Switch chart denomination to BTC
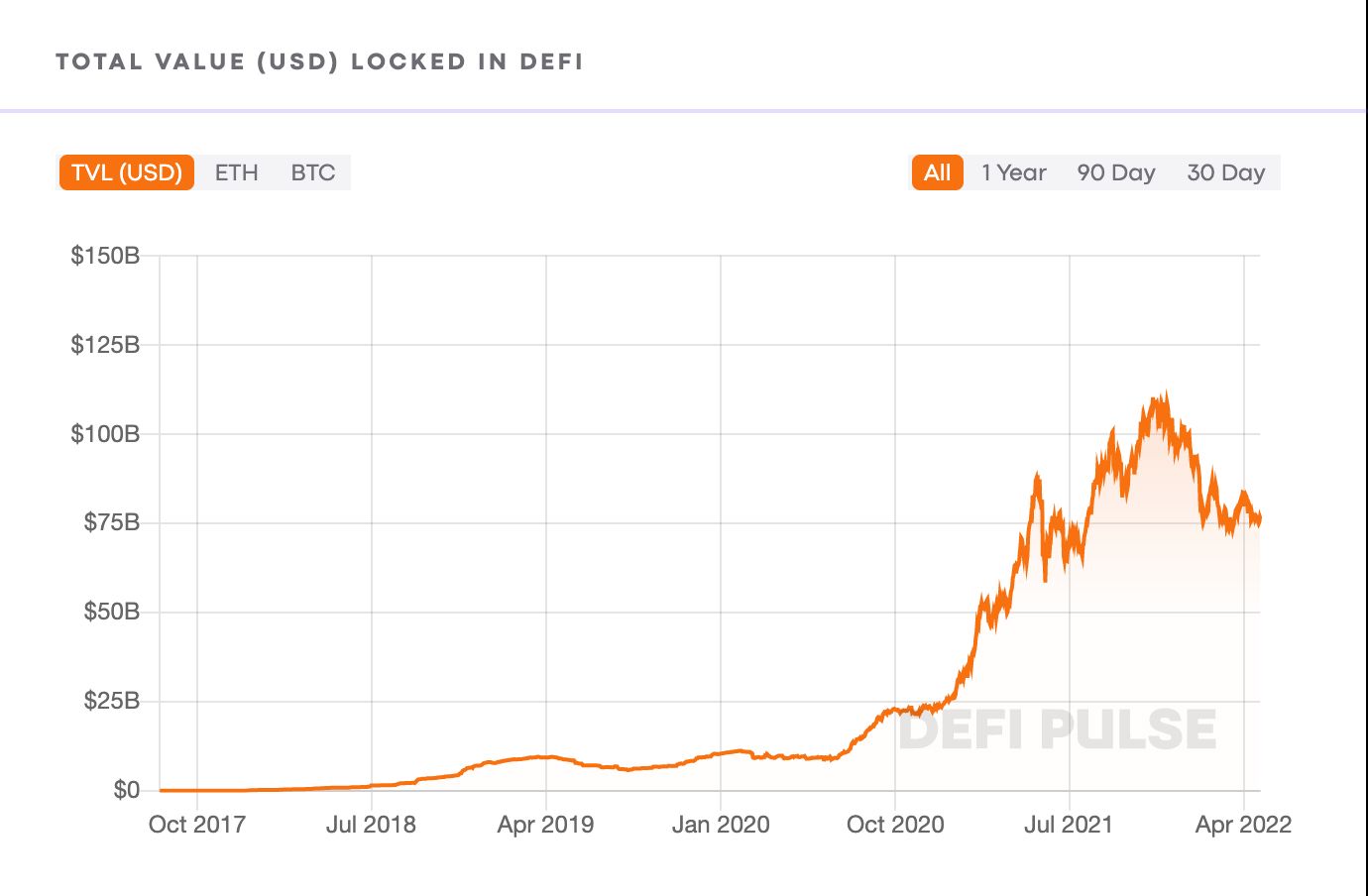 (313, 172)
